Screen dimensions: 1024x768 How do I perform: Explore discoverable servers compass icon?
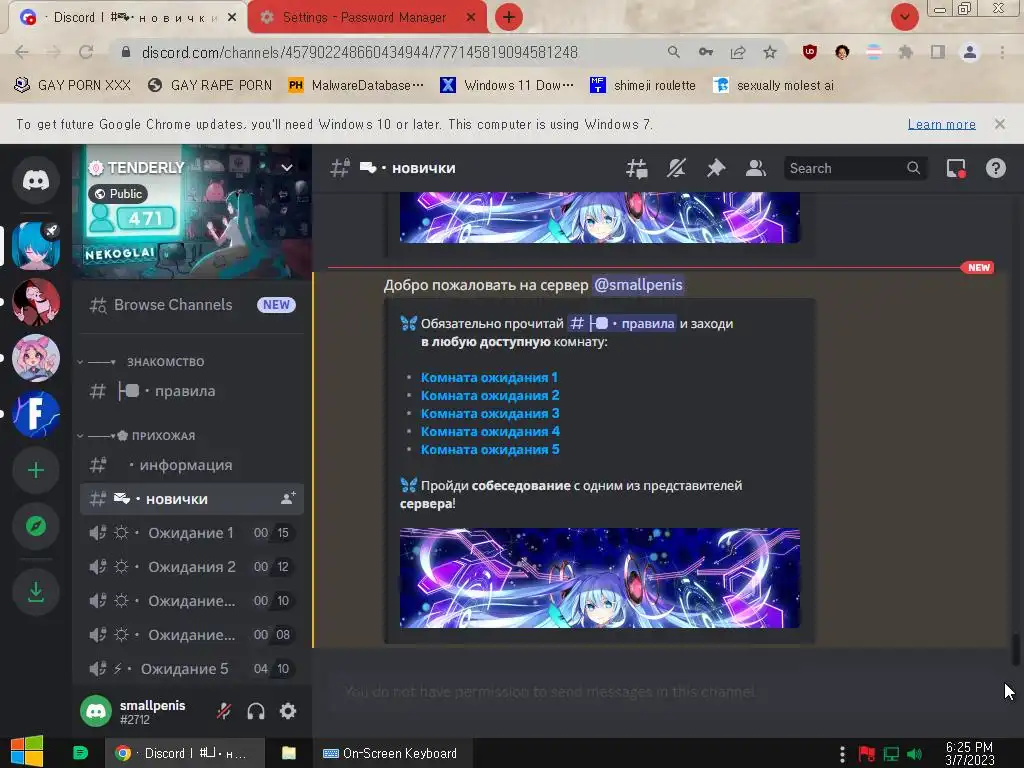click(36, 526)
